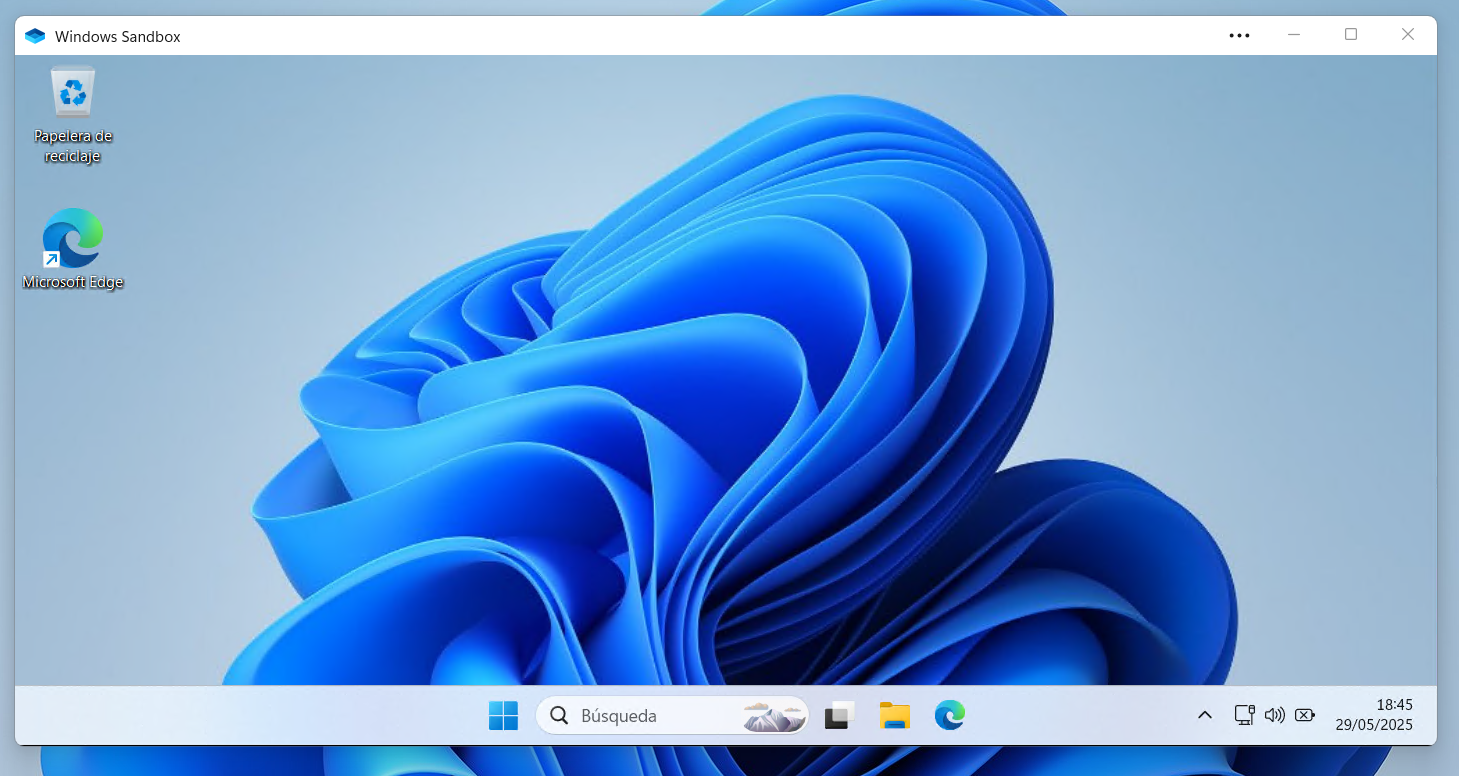Open File Explorer from the taskbar

[x=894, y=715]
